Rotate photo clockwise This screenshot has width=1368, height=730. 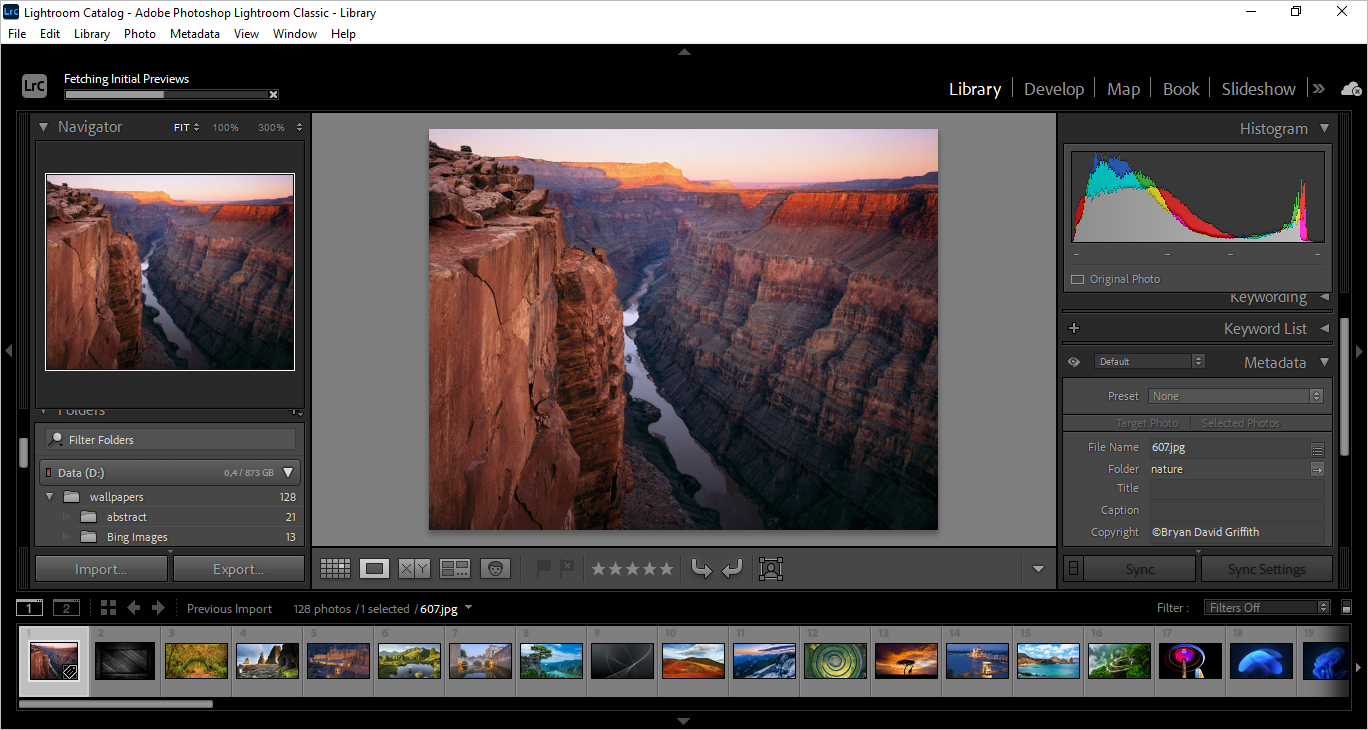[x=733, y=569]
